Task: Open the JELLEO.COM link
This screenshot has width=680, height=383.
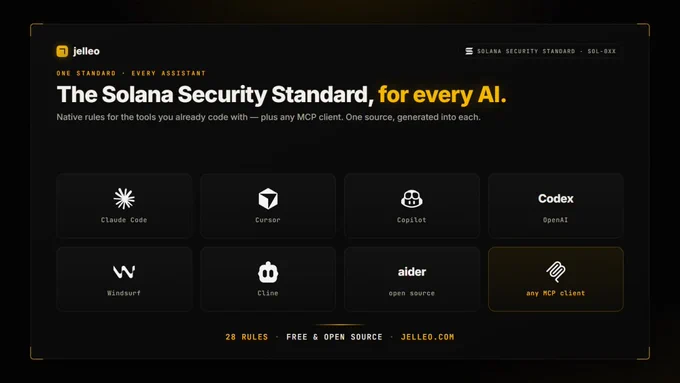Action: (x=427, y=337)
